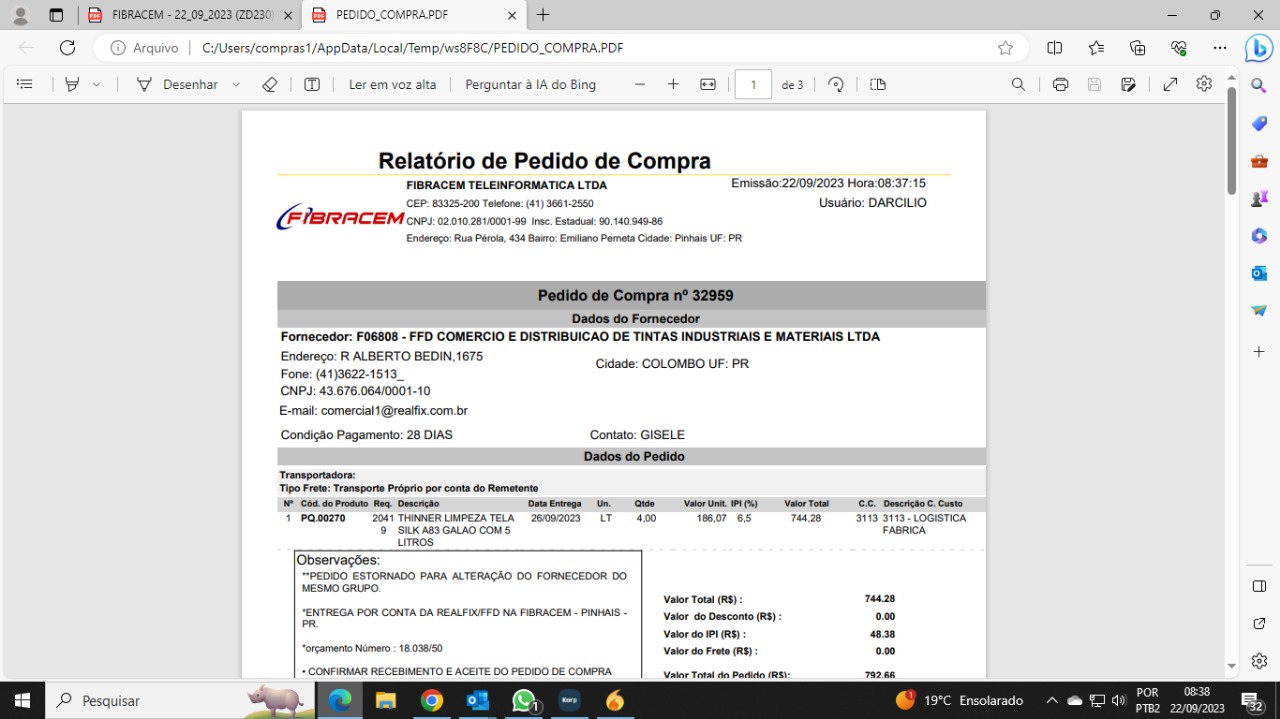This screenshot has height=719, width=1280.
Task: Open the PDF table of contents panel
Action: 25,85
